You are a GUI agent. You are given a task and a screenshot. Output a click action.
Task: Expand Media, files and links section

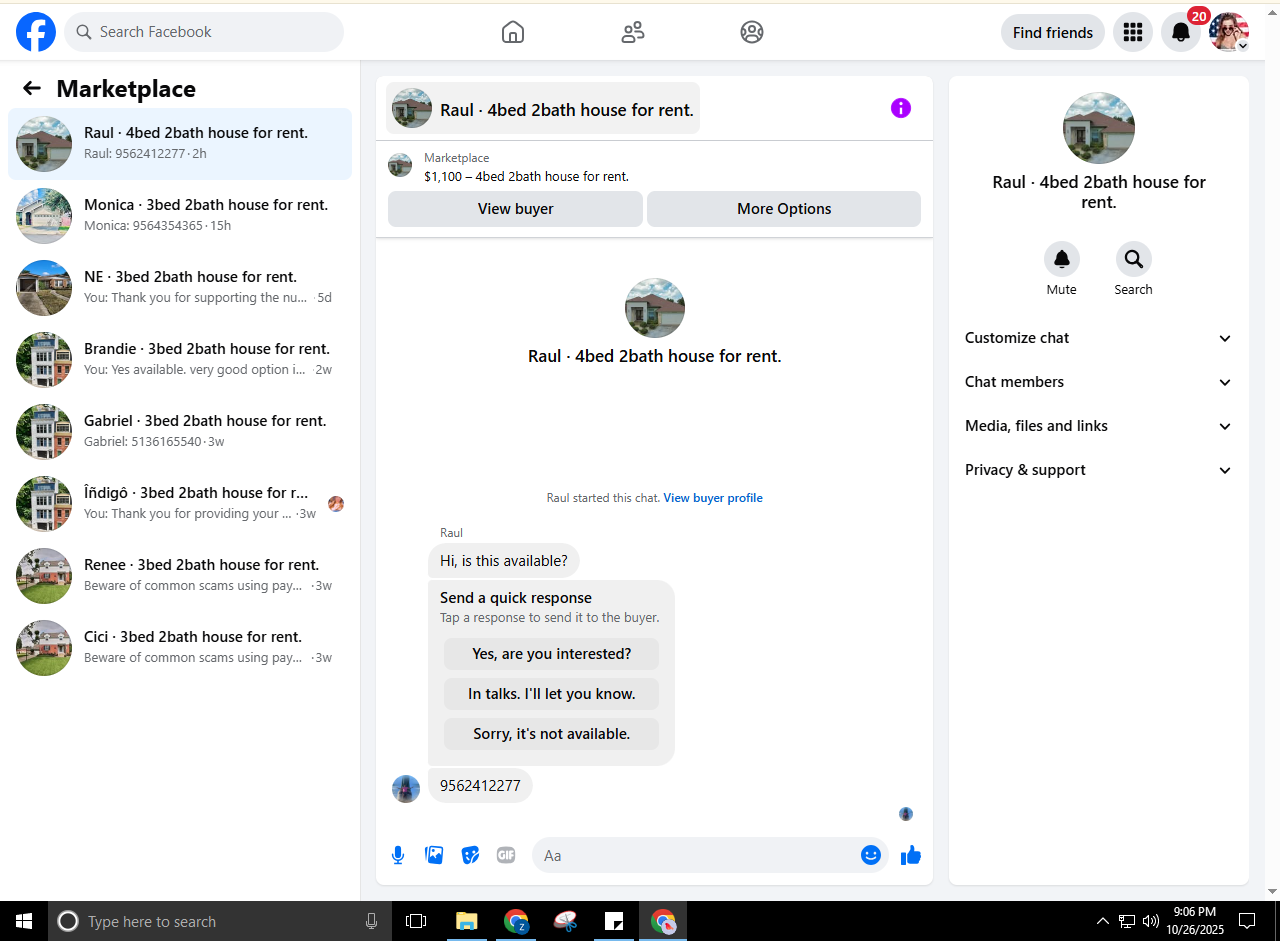tap(1098, 426)
